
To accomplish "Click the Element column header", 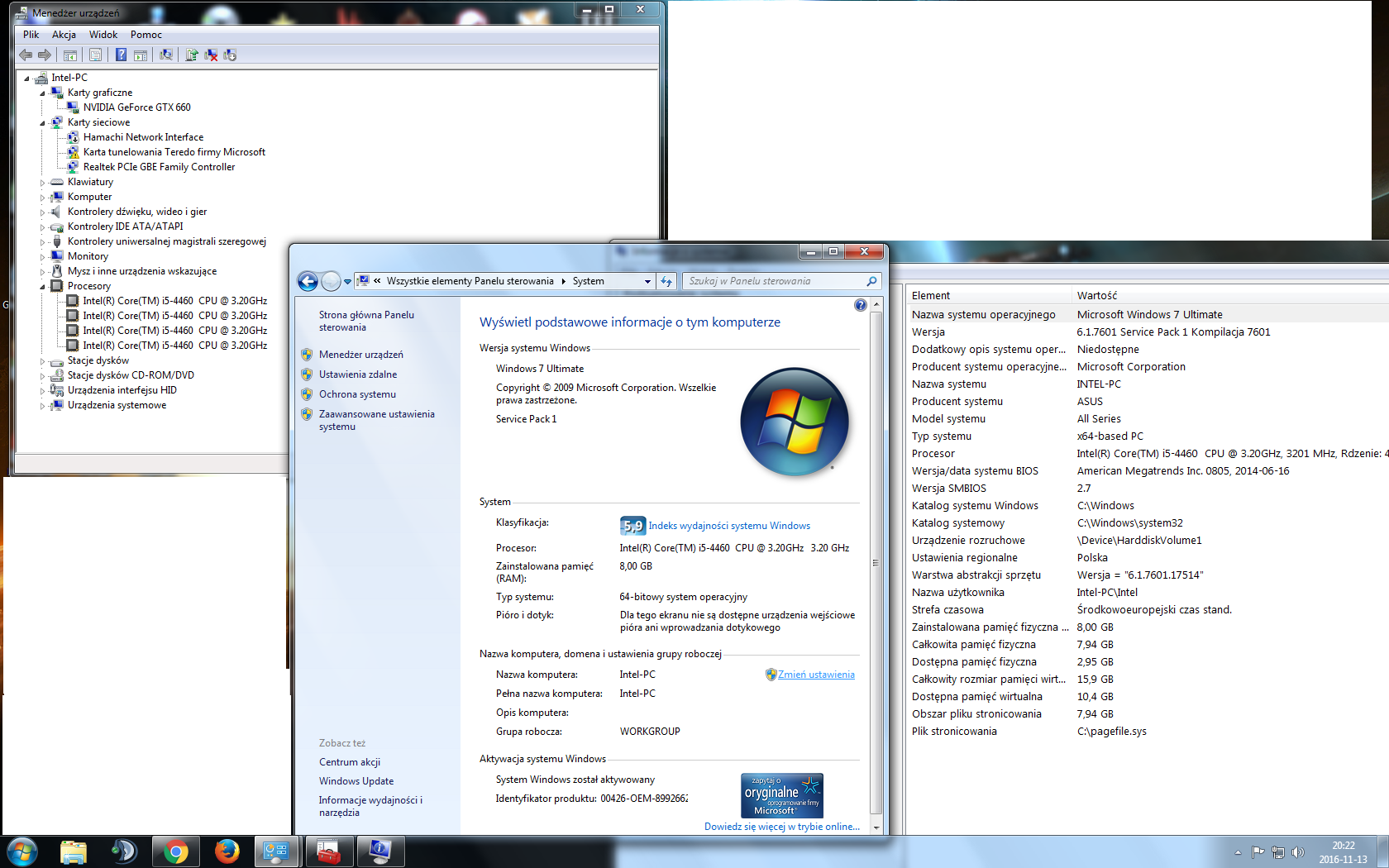I will [x=989, y=295].
